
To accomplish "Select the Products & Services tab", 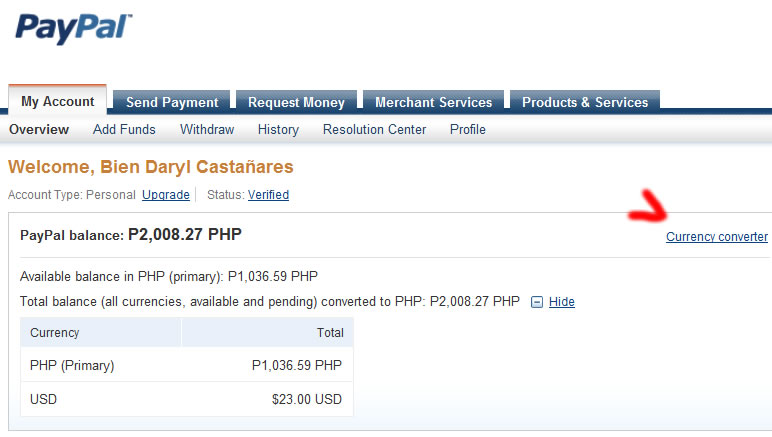I will 585,102.
